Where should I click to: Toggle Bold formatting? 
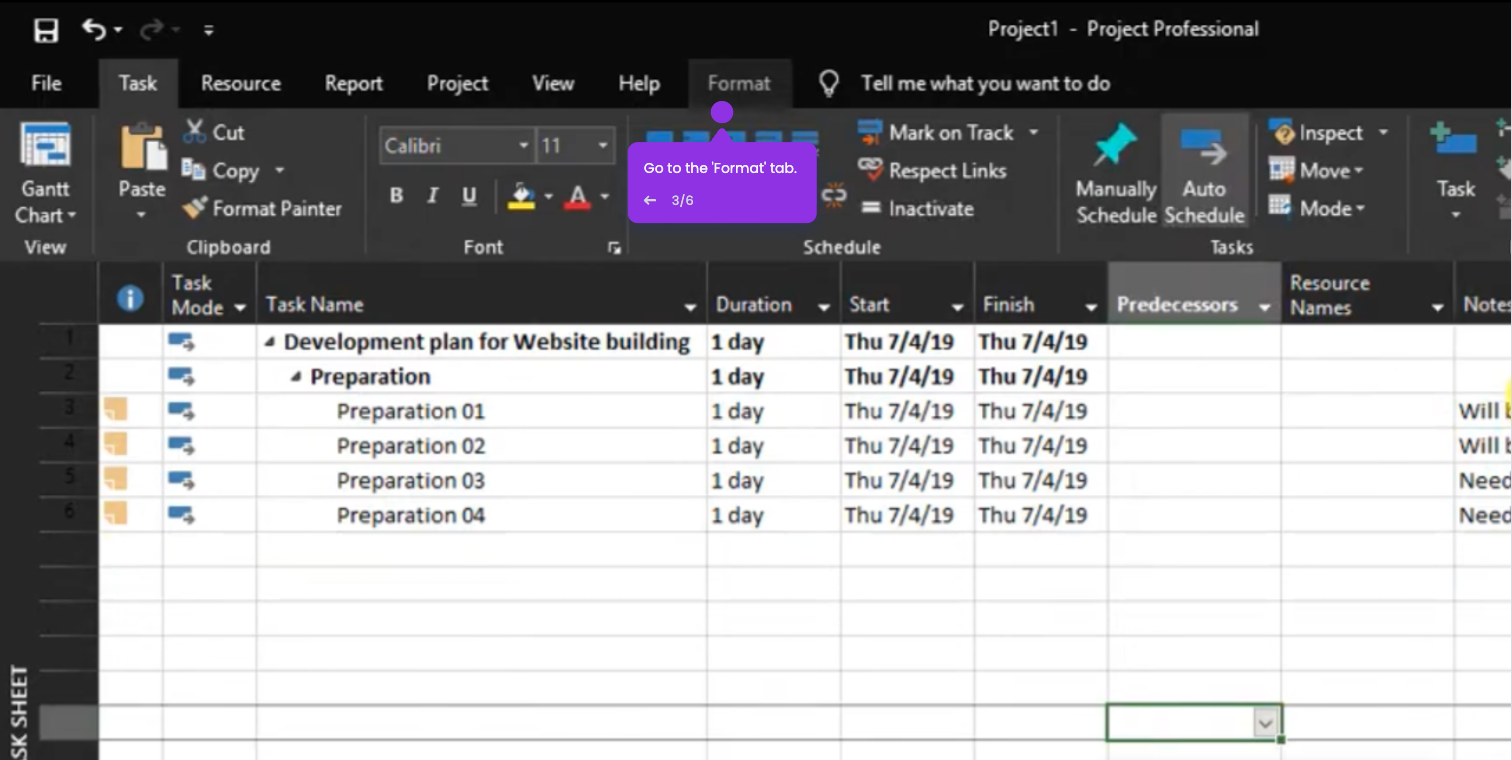(396, 196)
